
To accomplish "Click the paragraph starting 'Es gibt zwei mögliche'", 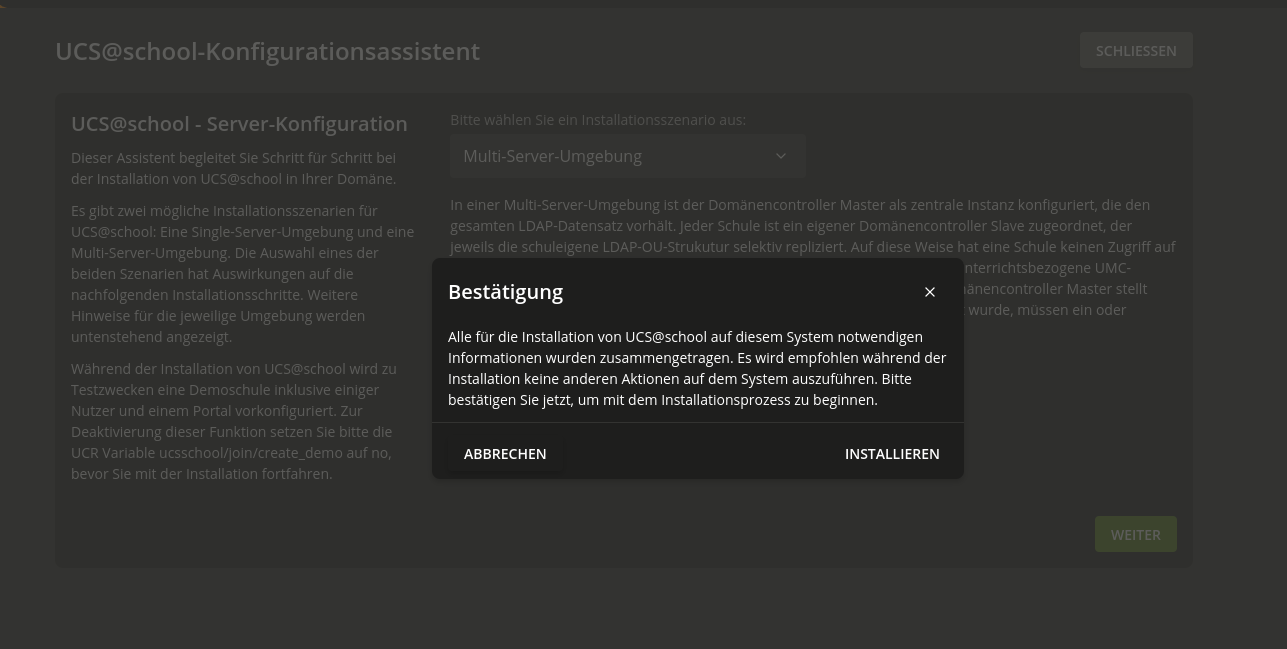I will pos(242,274).
